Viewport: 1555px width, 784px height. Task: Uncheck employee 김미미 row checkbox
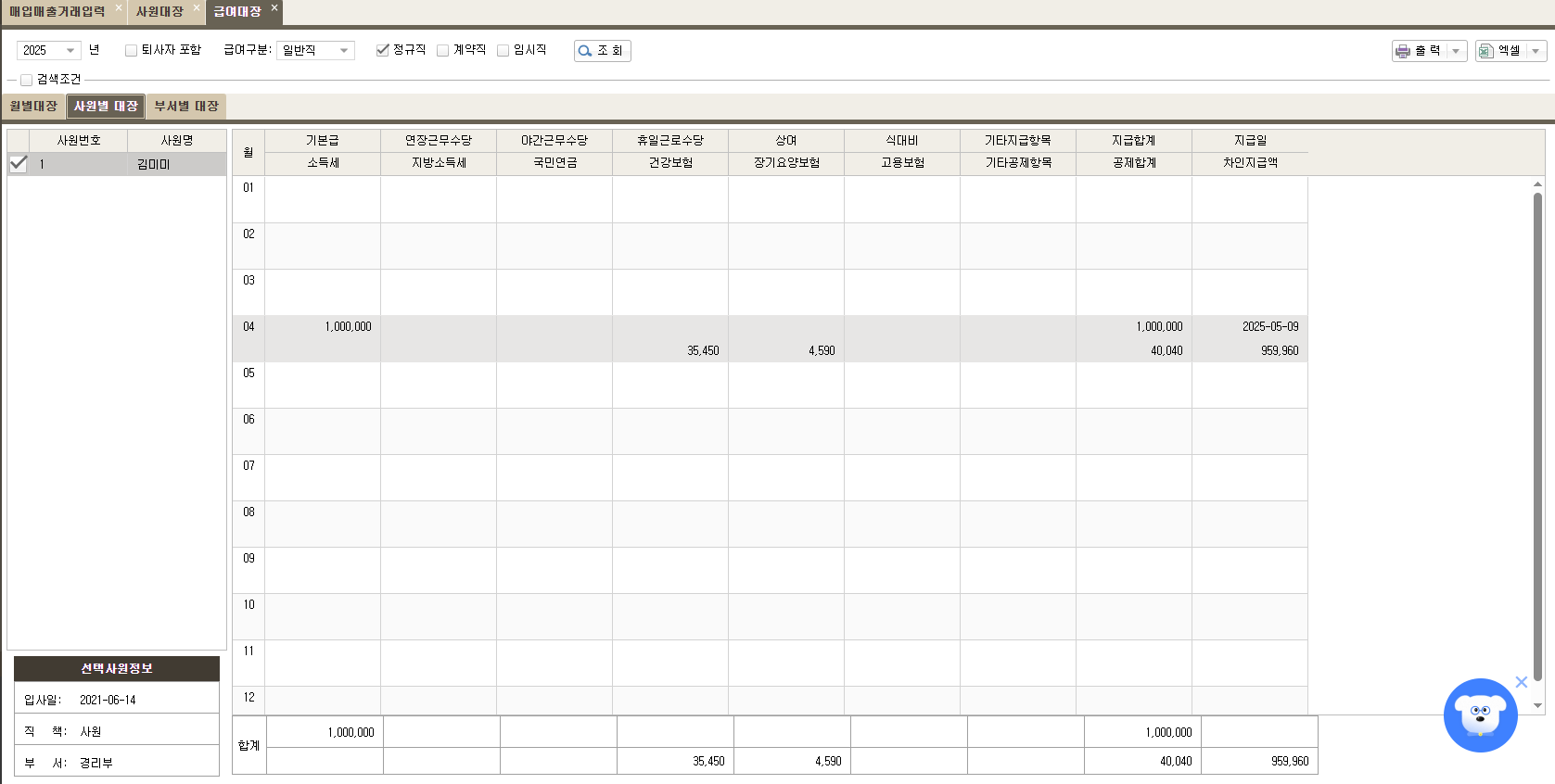pyautogui.click(x=18, y=164)
